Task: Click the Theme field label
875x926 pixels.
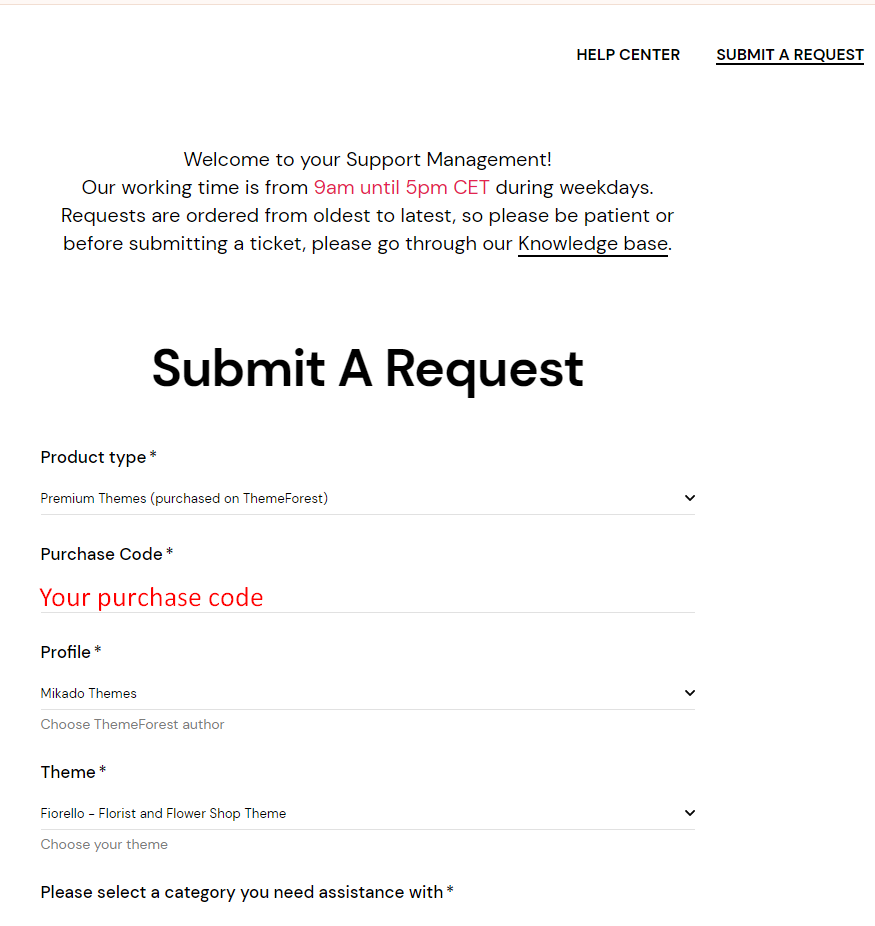Action: (73, 772)
